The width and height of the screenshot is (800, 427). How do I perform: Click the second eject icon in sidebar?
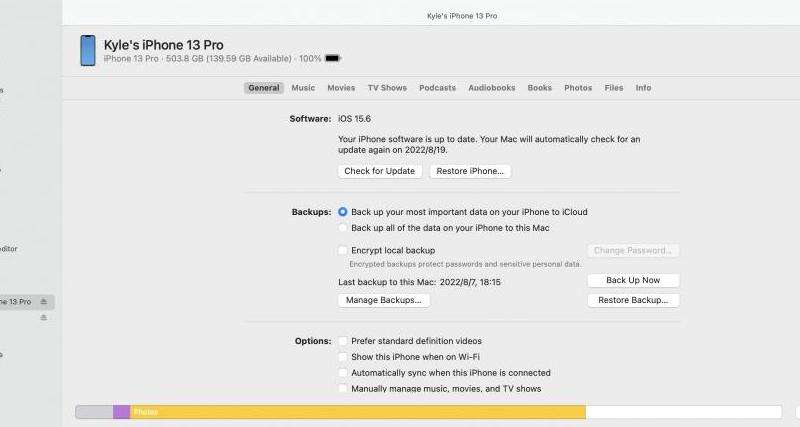[44, 318]
